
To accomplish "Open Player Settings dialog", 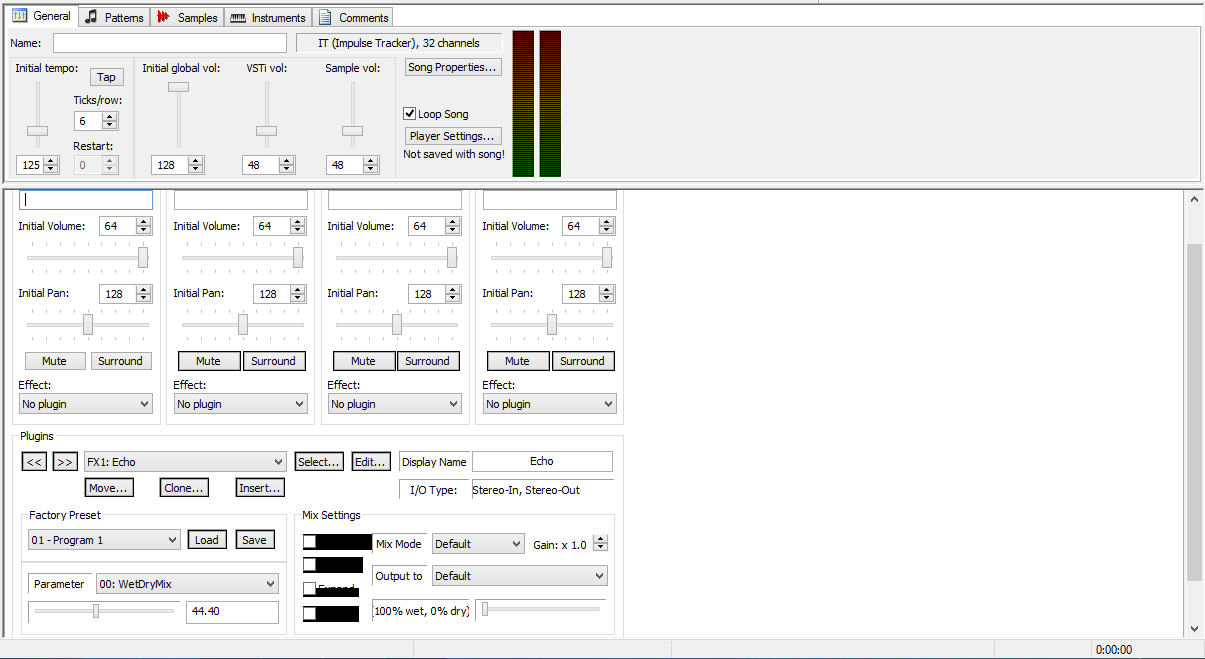I will [453, 136].
